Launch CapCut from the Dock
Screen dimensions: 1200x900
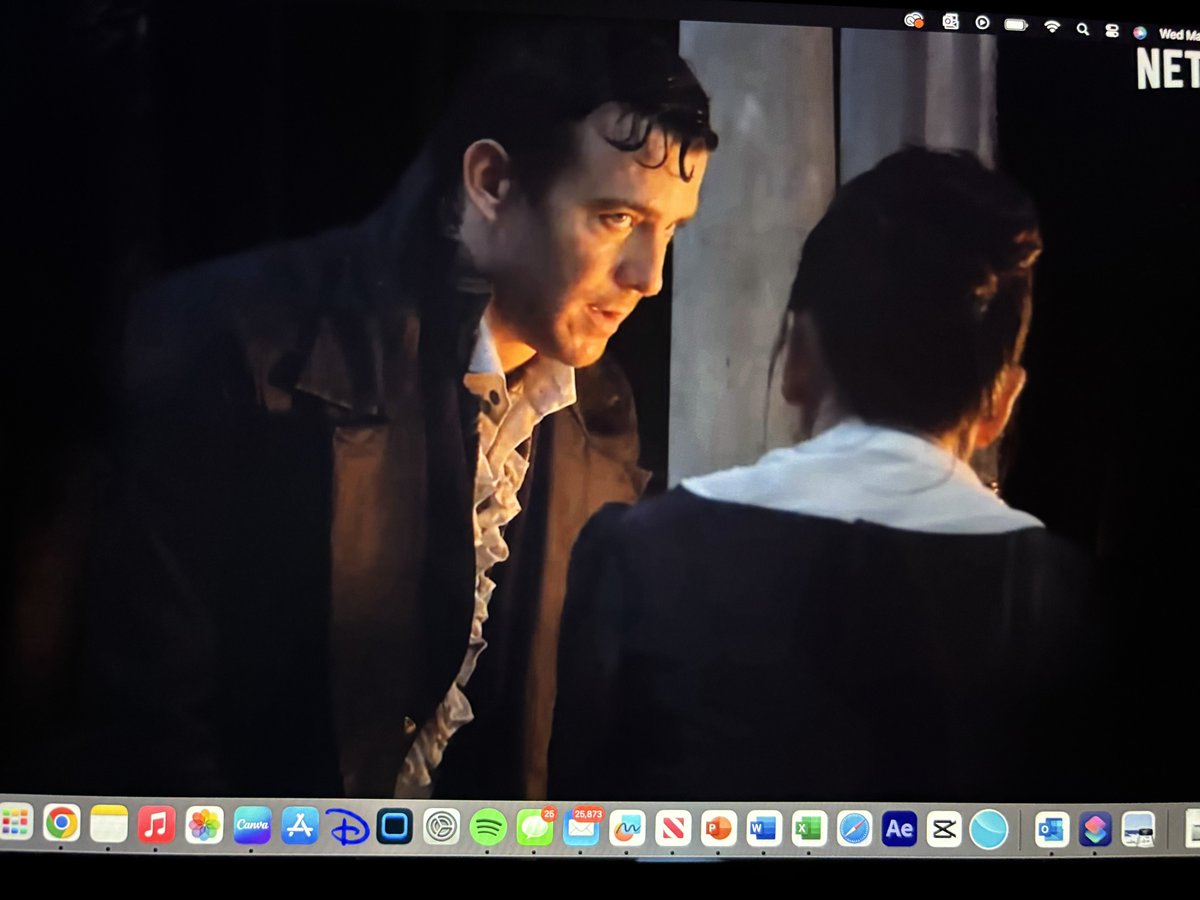944,829
